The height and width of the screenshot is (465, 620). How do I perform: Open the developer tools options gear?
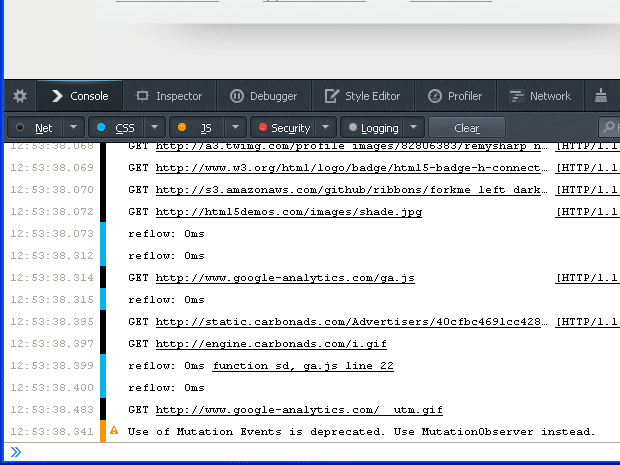point(20,96)
